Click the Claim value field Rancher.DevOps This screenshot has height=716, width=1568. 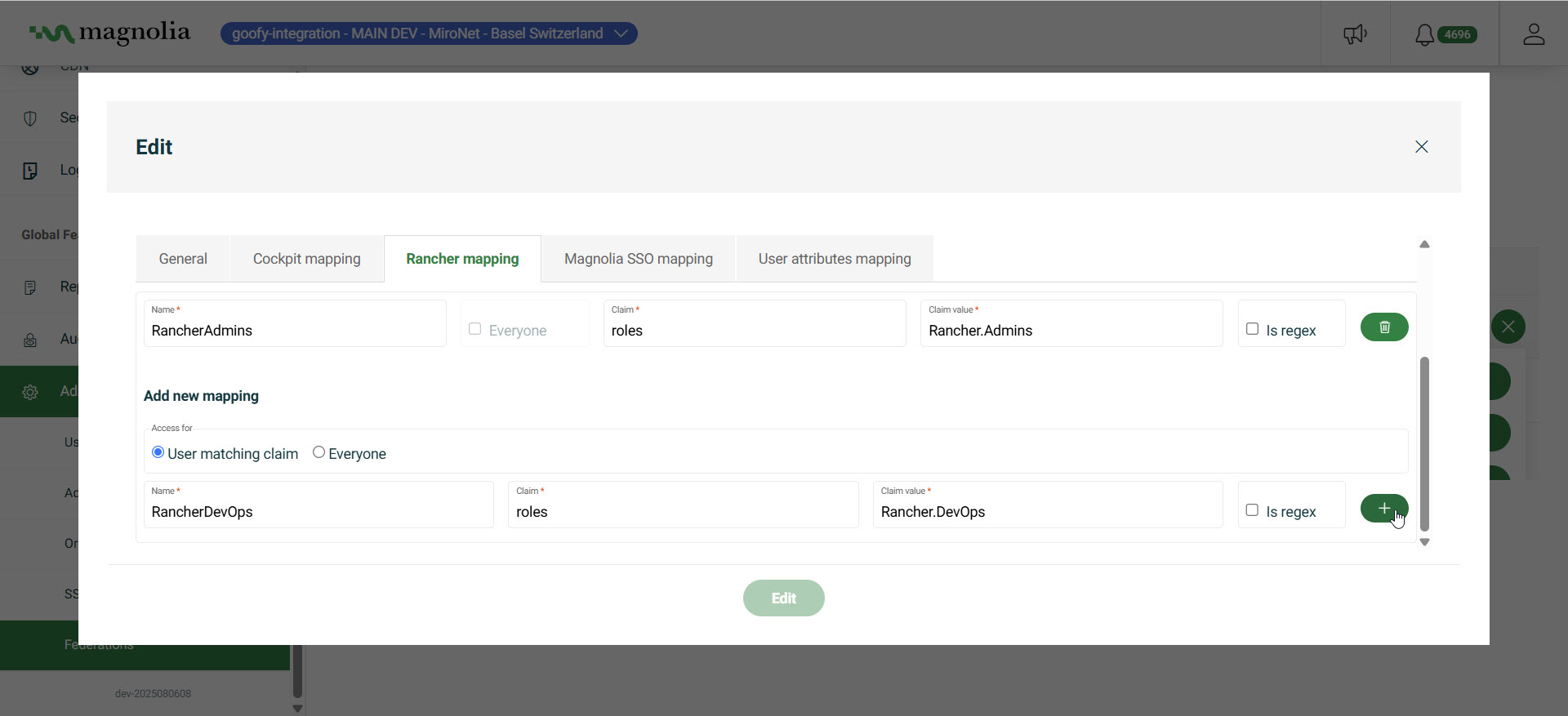[1048, 505]
